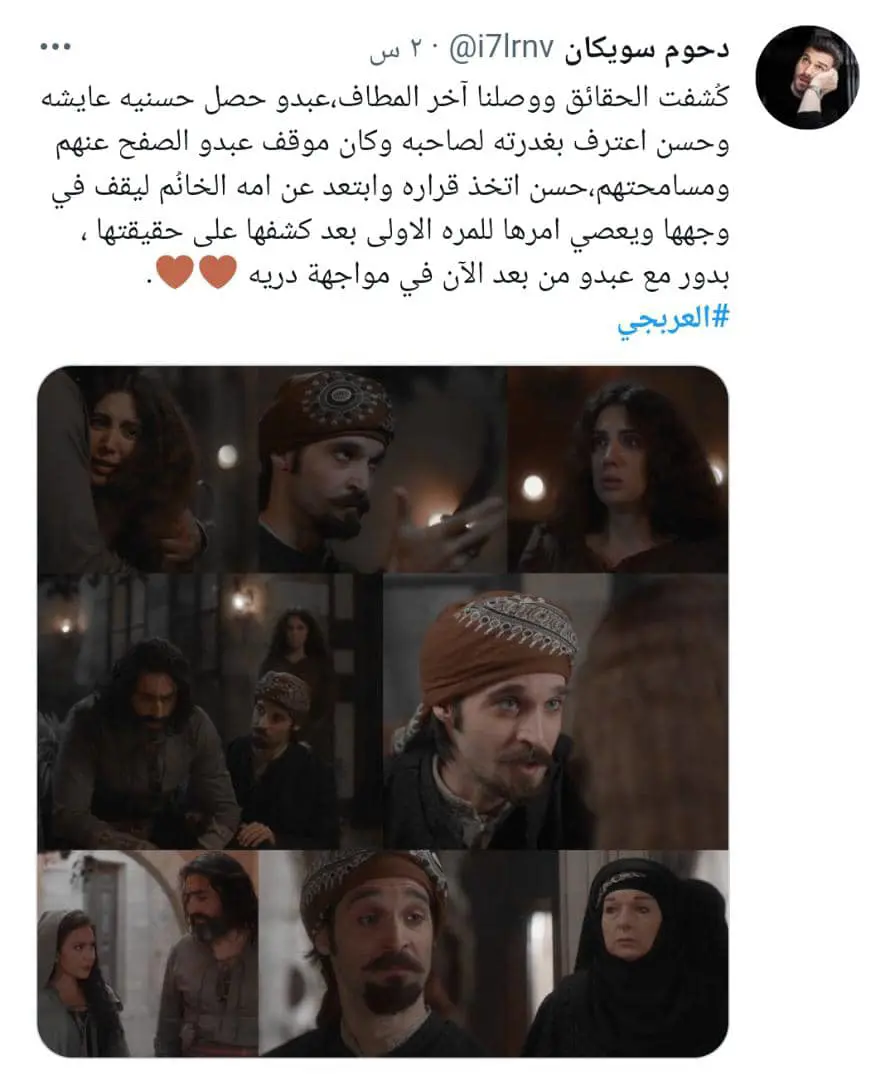Open top-right photo of curly-haired woman

point(618,469)
